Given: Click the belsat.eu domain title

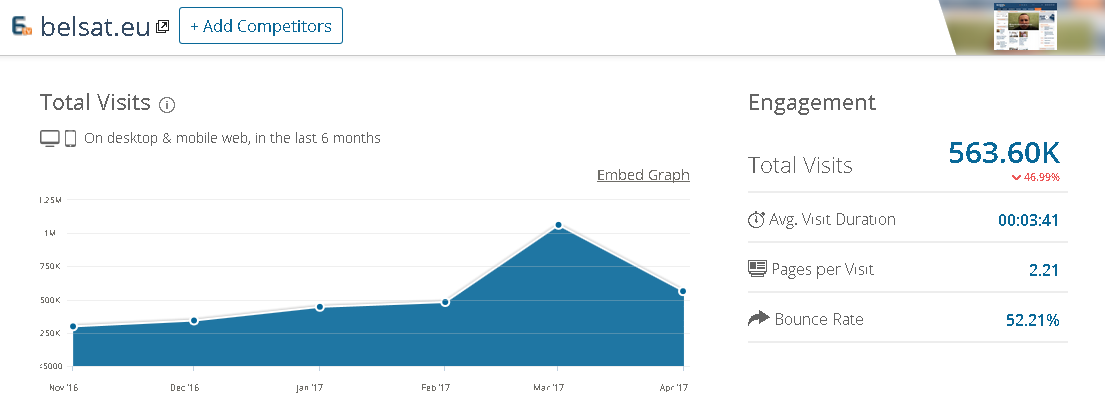Looking at the screenshot, I should pos(96,26).
